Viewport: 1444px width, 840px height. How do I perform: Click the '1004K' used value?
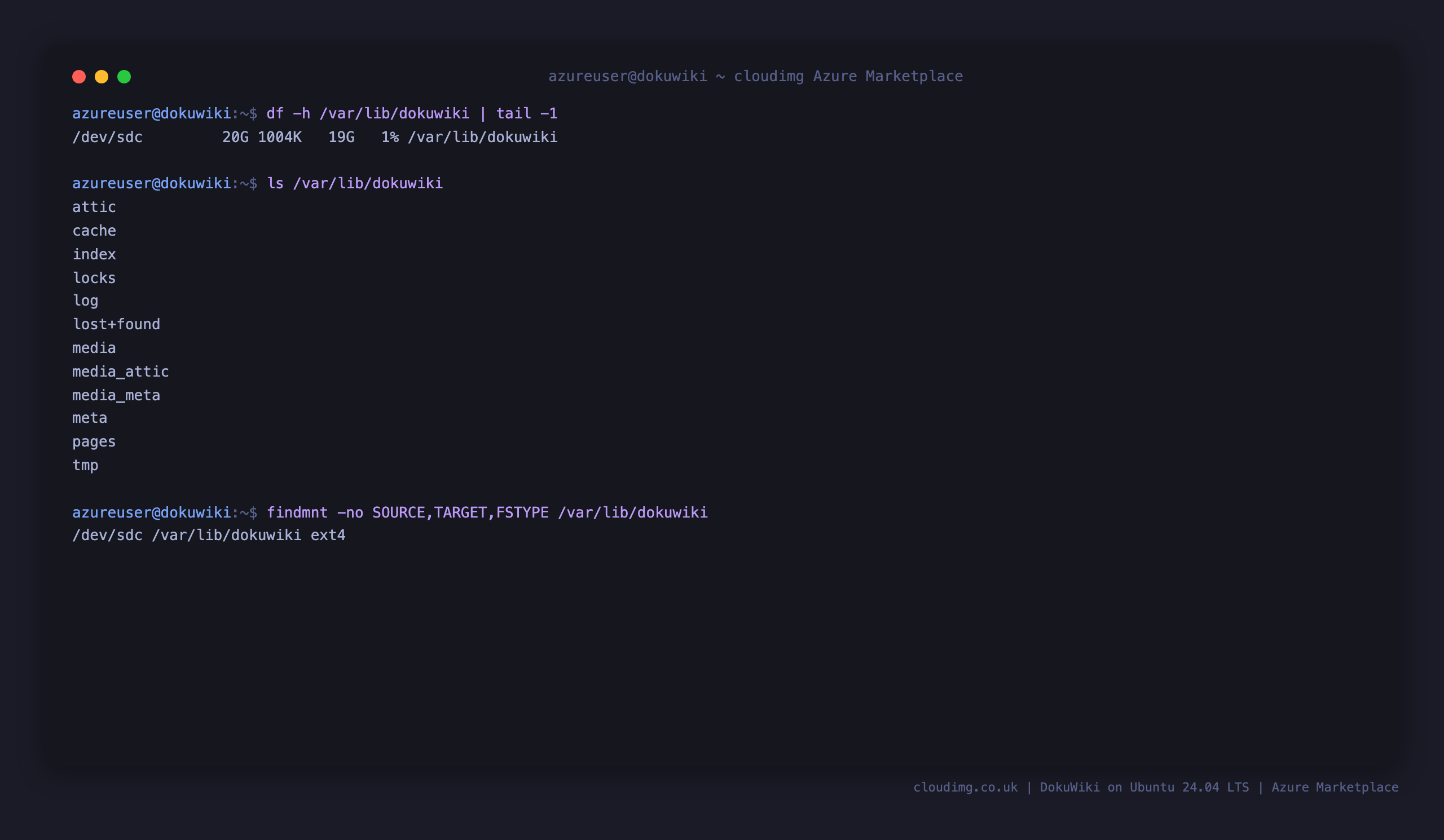pyautogui.click(x=280, y=138)
